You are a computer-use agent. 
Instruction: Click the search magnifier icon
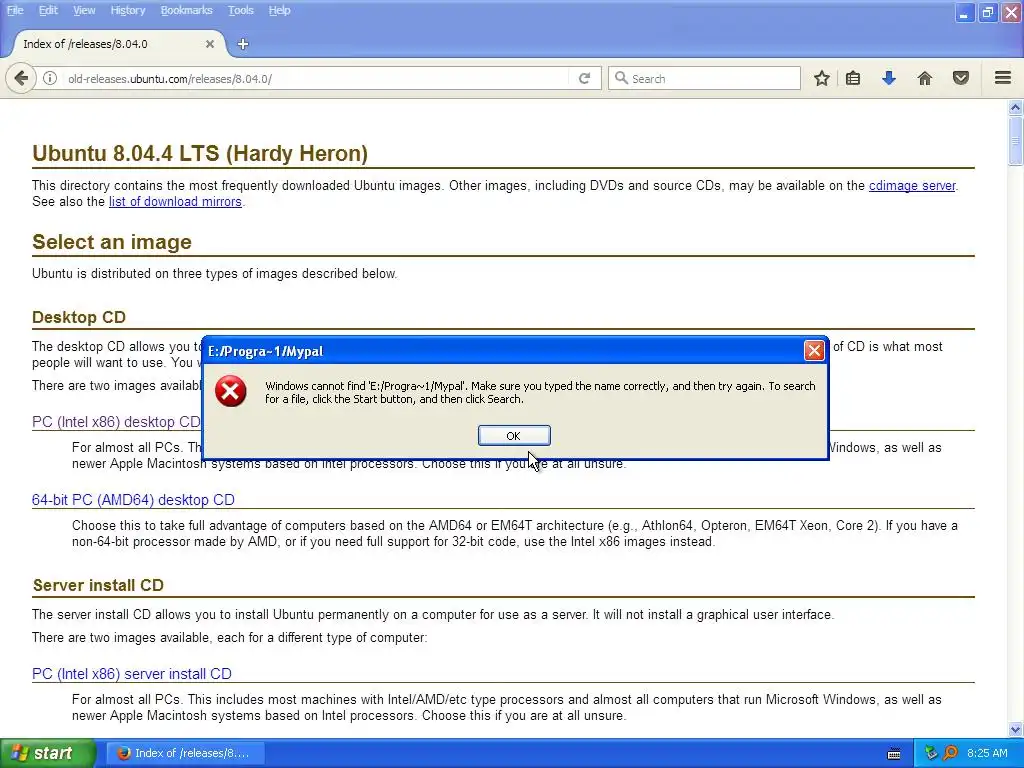[x=621, y=78]
